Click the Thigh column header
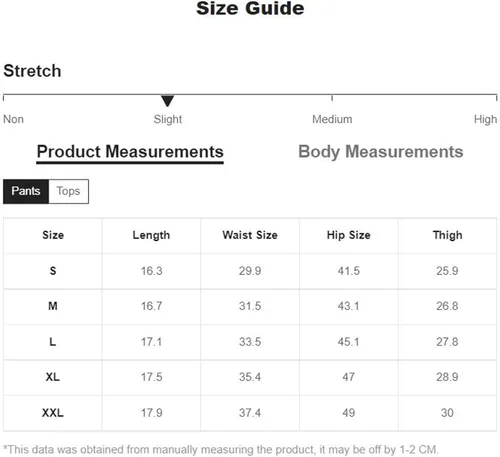The height and width of the screenshot is (457, 500). point(447,235)
